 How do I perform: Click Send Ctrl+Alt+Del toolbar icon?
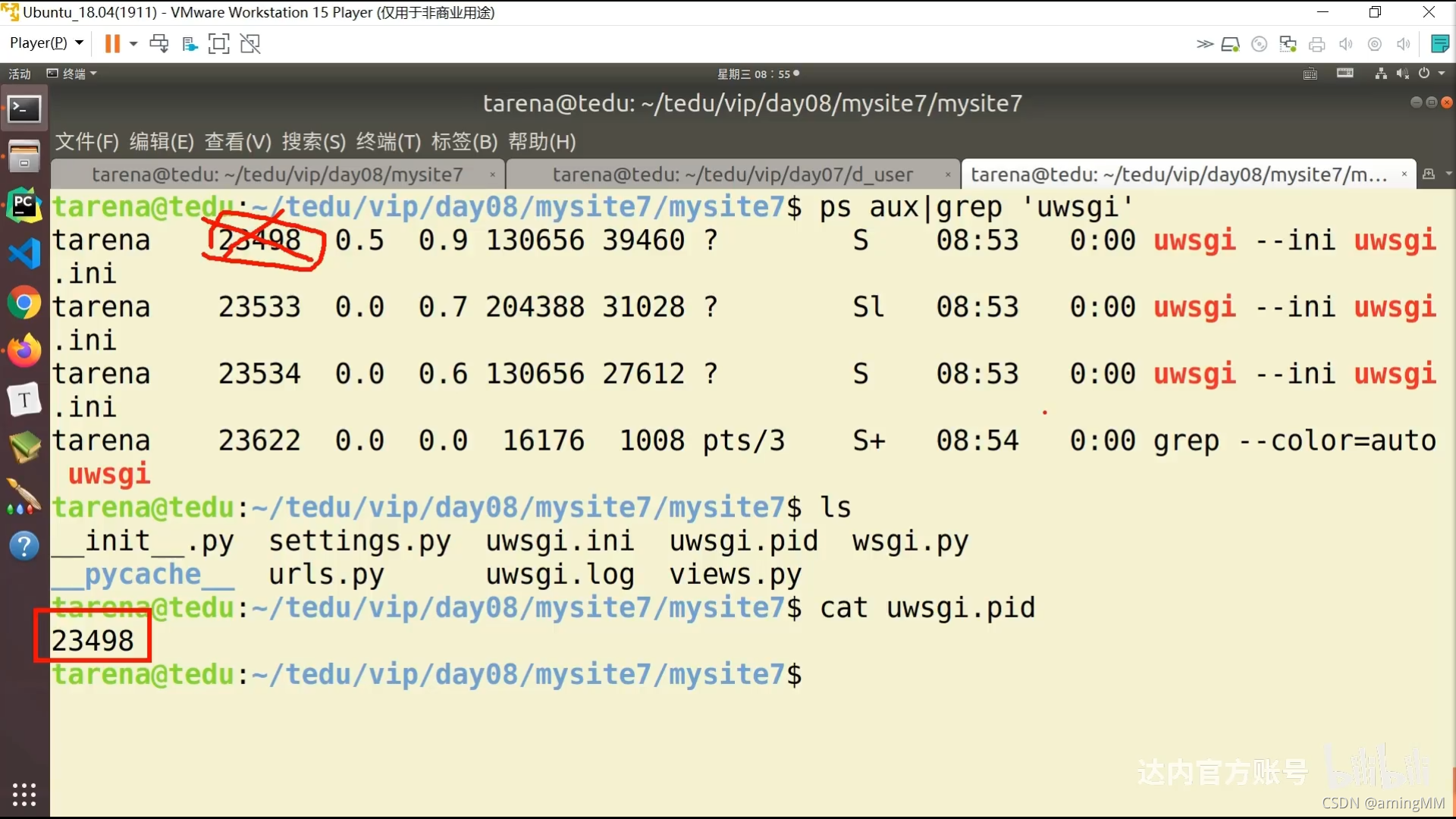[x=158, y=44]
